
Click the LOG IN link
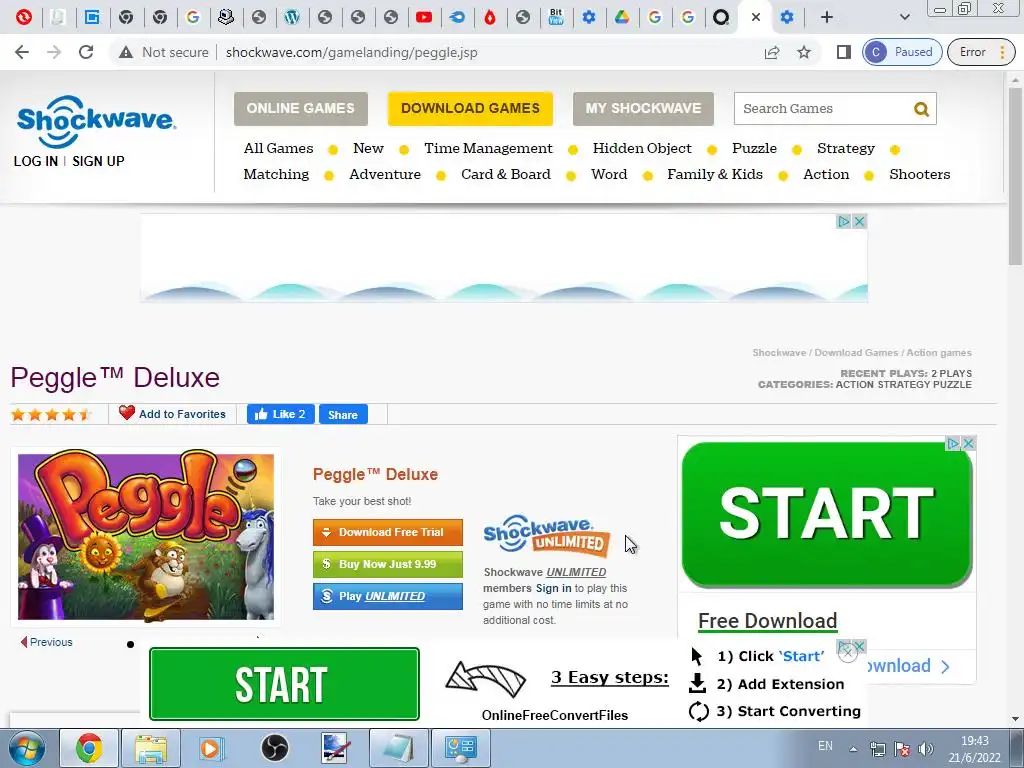tap(36, 161)
